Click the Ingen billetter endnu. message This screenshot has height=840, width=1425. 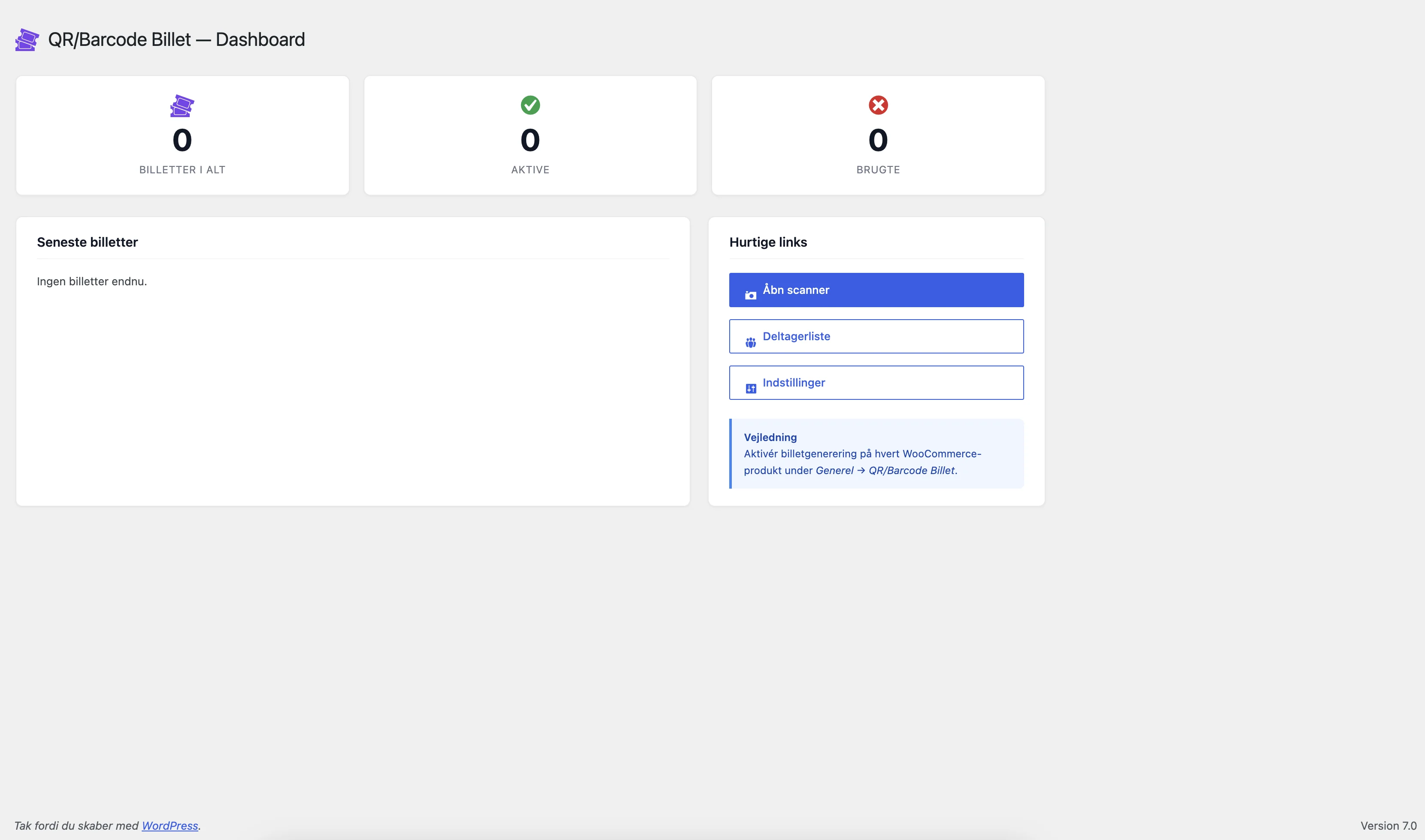tap(92, 281)
